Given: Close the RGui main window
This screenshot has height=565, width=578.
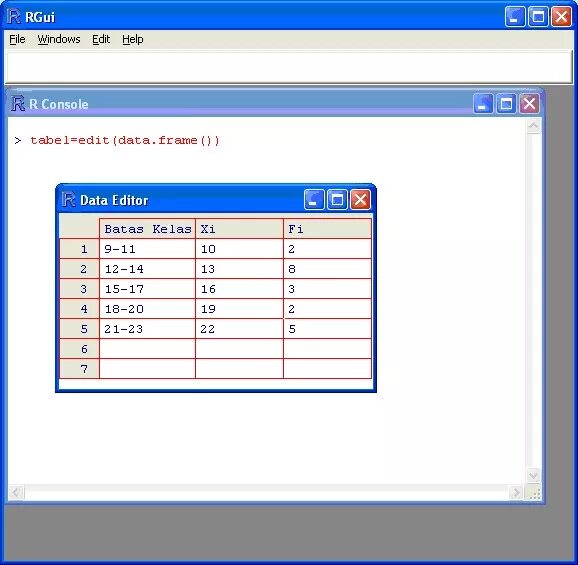Looking at the screenshot, I should coord(561,17).
